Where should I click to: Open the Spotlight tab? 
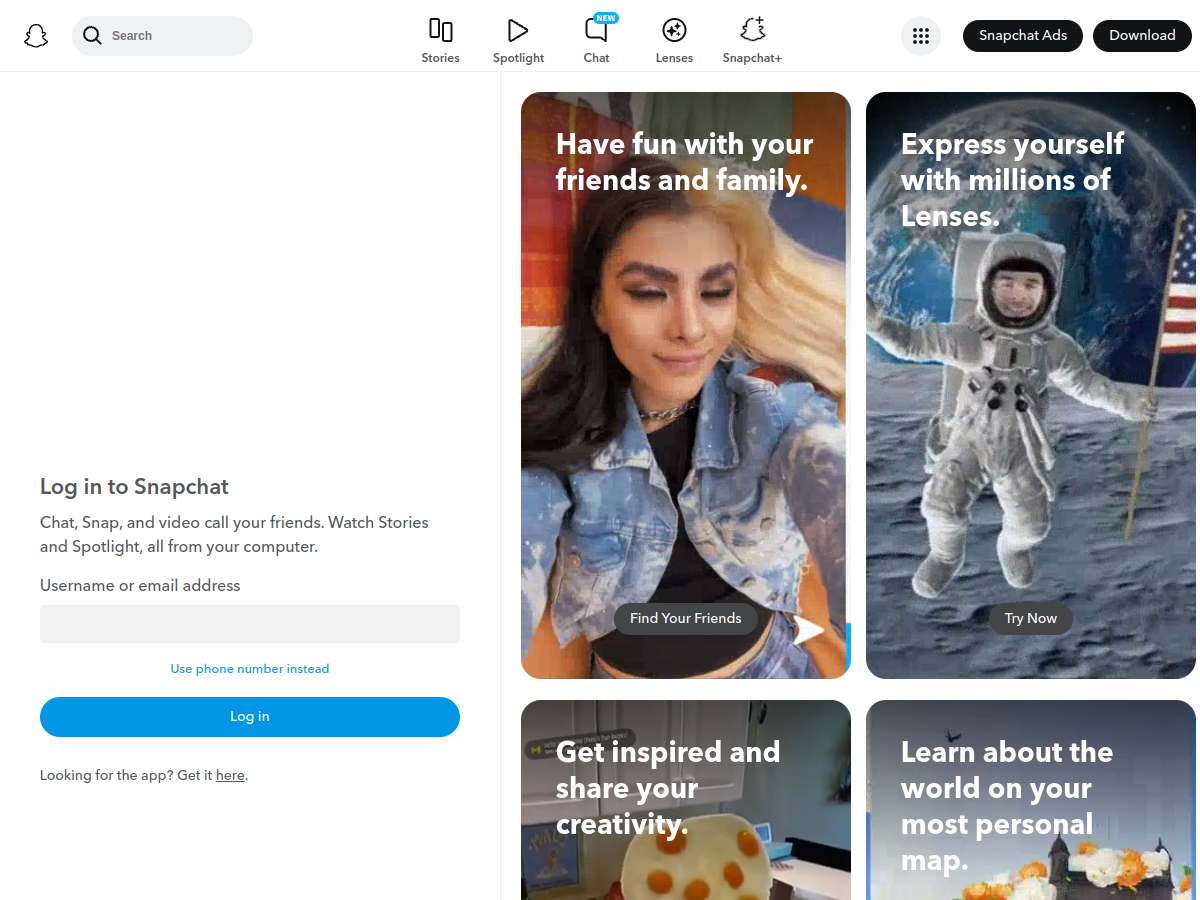[518, 41]
